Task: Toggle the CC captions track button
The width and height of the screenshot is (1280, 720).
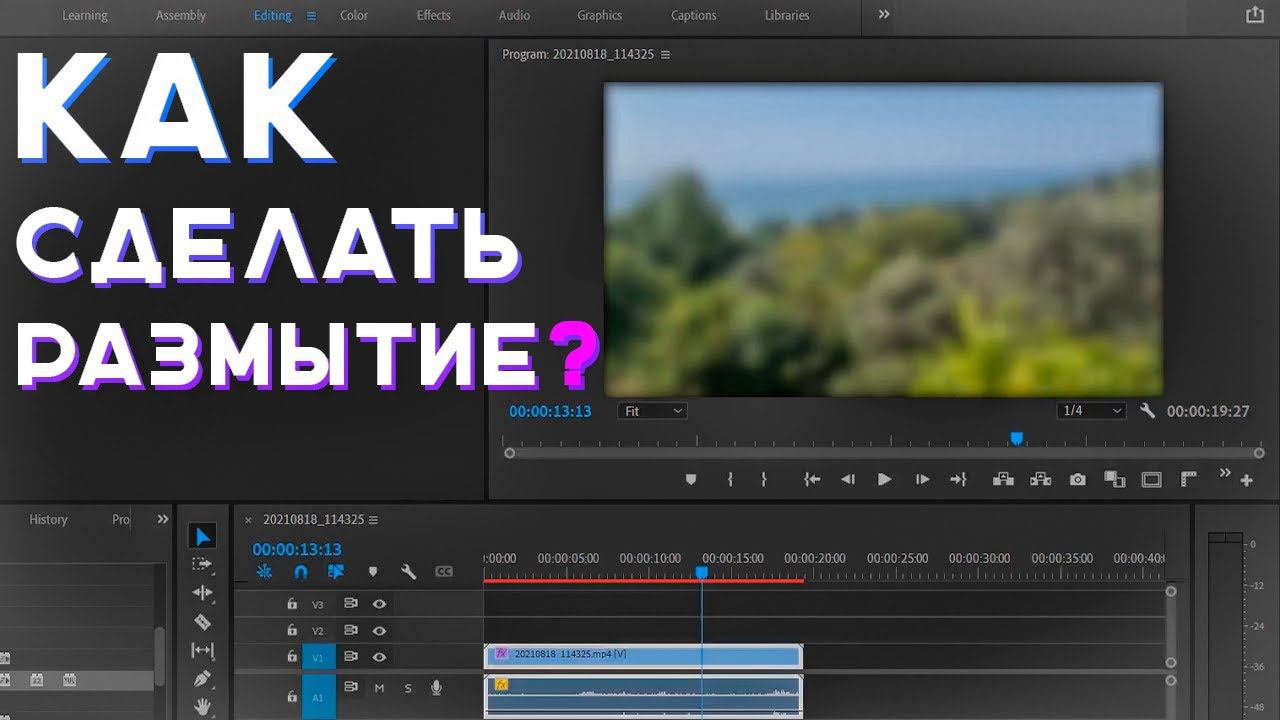Action: 444,572
